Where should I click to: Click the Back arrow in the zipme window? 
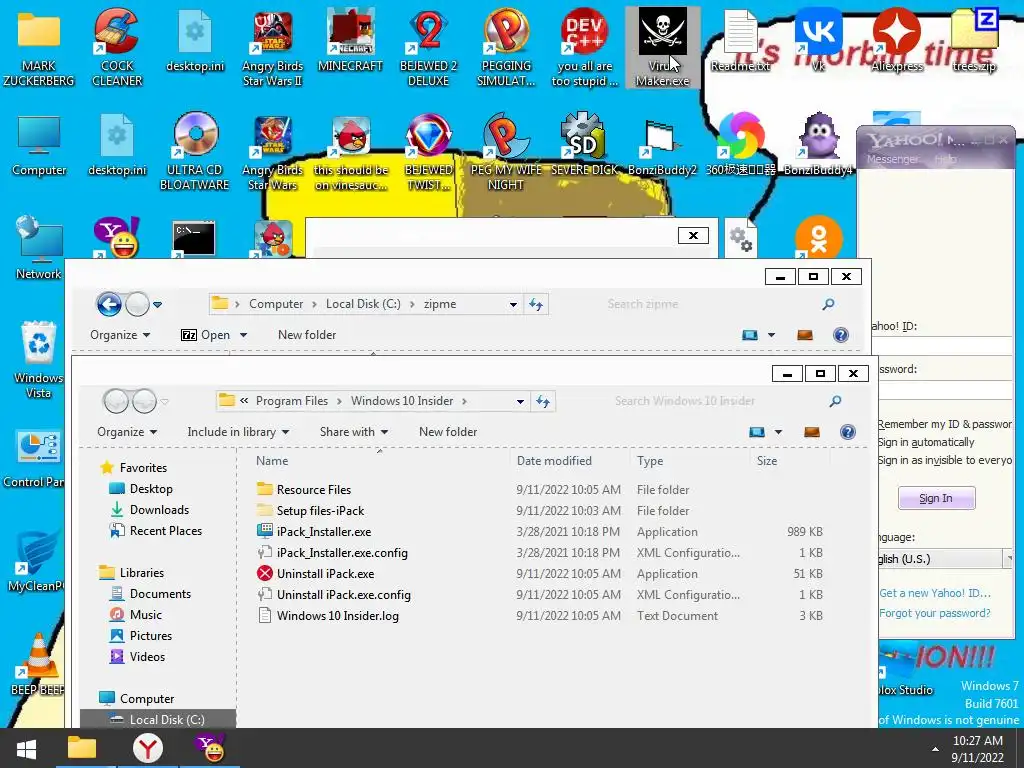tap(109, 304)
